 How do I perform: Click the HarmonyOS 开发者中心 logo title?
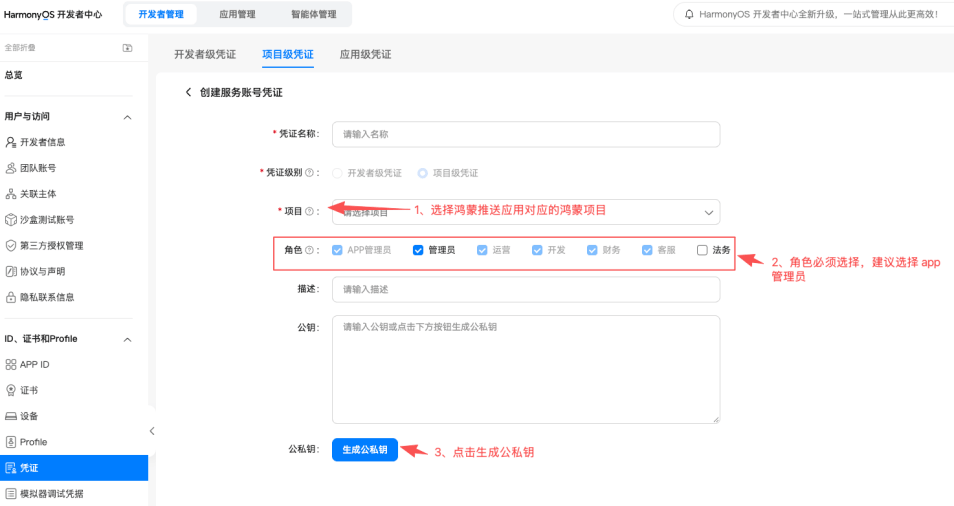53,14
